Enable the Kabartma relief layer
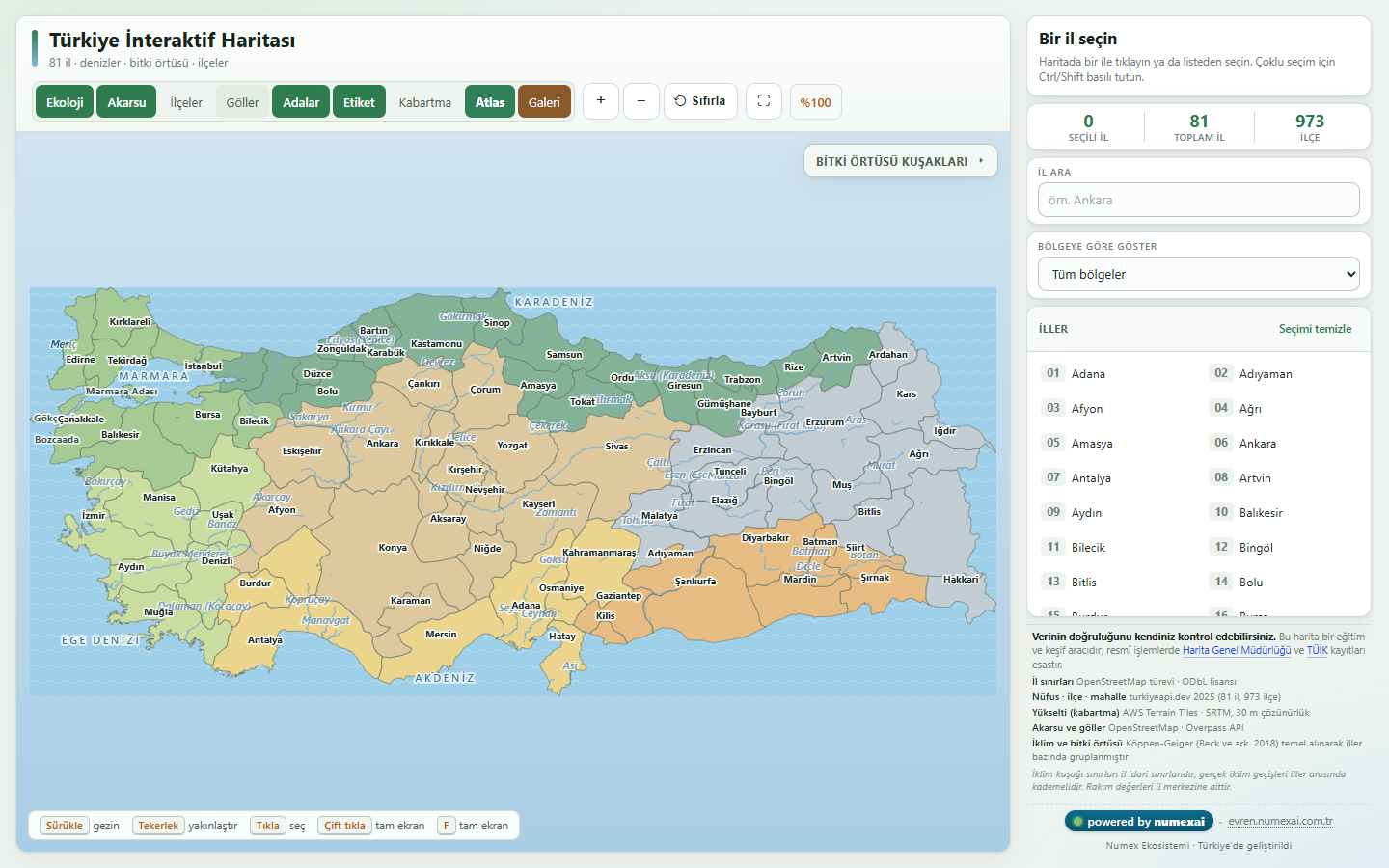1389x868 pixels. [425, 102]
